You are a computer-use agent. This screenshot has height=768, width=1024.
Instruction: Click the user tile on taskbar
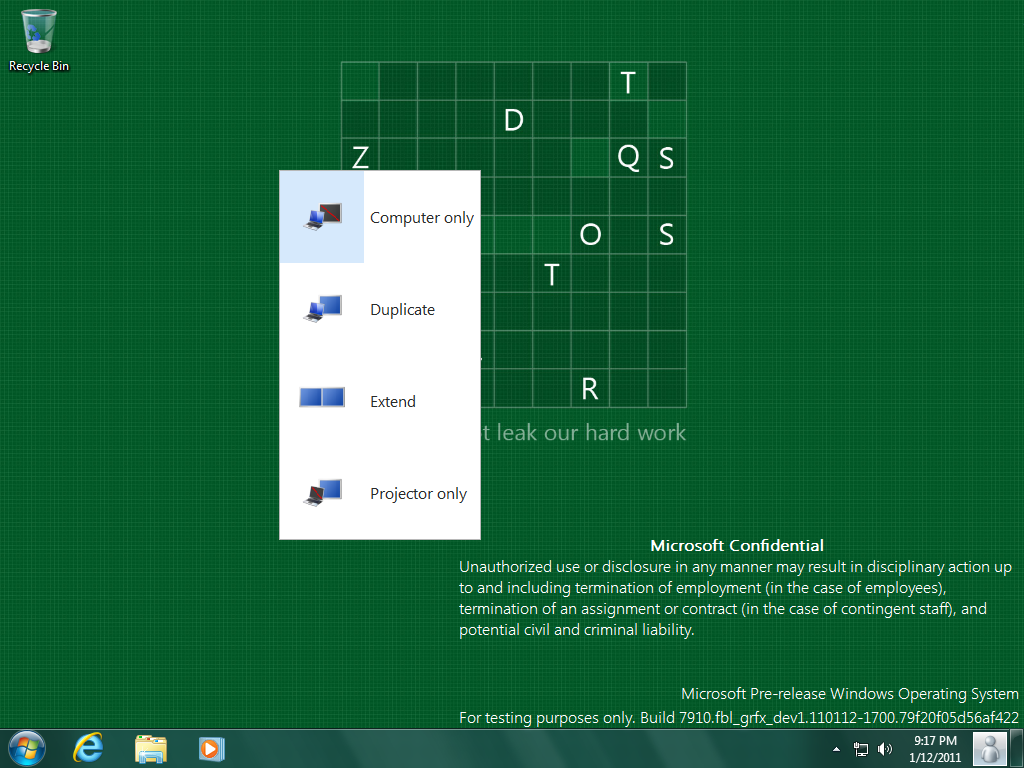(x=989, y=748)
